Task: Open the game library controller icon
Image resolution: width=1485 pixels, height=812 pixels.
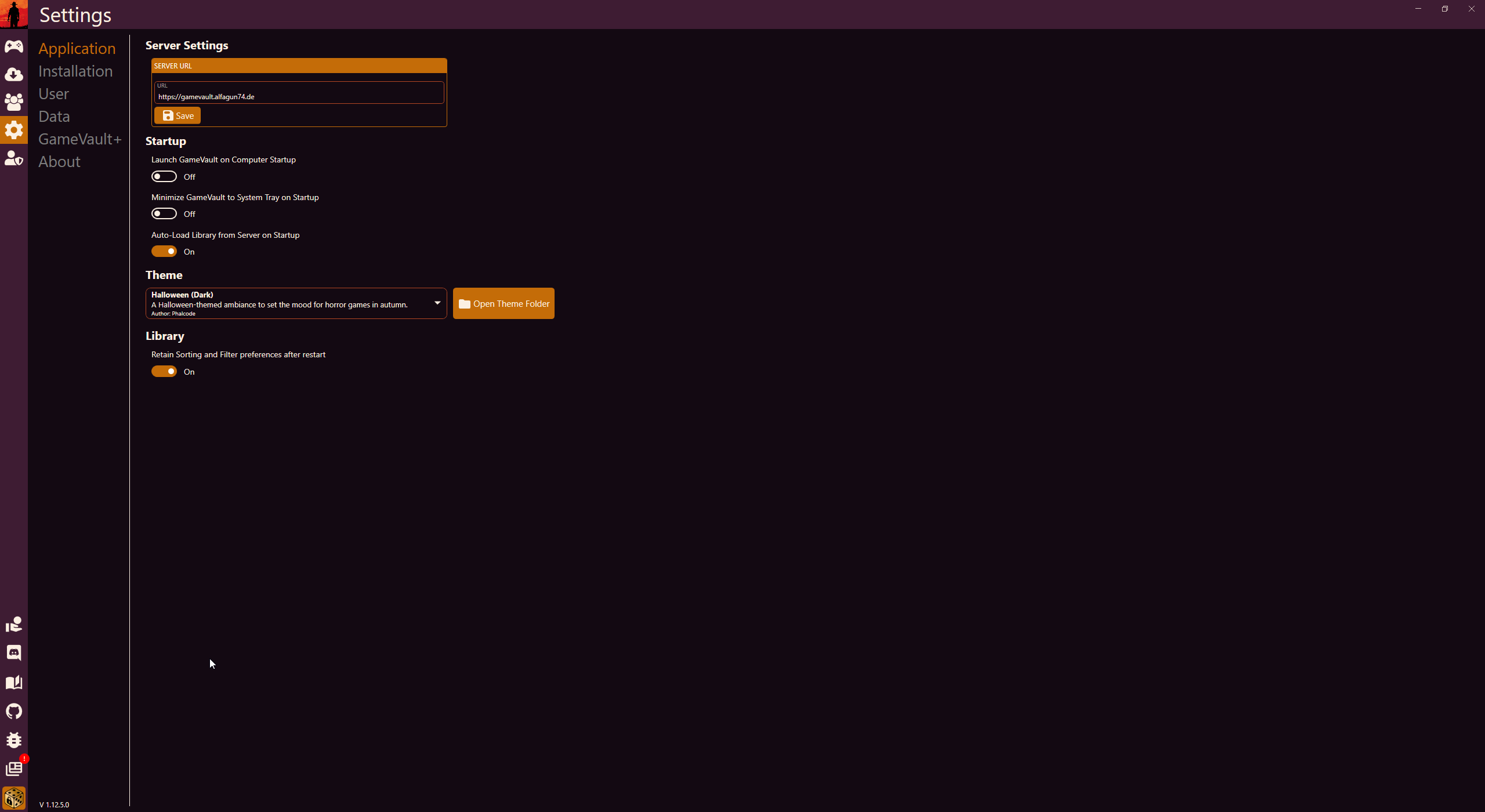Action: tap(14, 46)
